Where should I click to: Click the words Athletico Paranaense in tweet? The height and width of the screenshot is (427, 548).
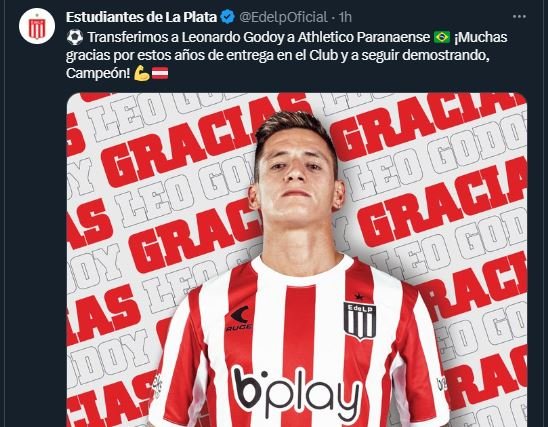[x=363, y=37]
